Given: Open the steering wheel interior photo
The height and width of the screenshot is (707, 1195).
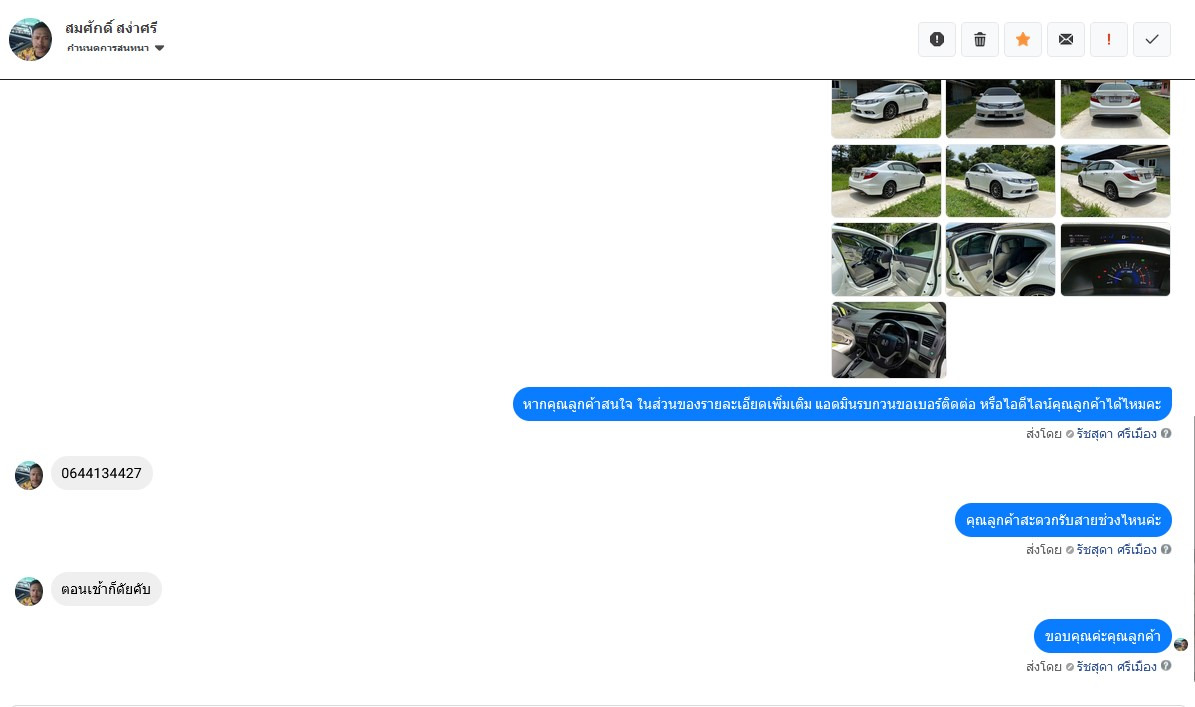Looking at the screenshot, I should (889, 340).
